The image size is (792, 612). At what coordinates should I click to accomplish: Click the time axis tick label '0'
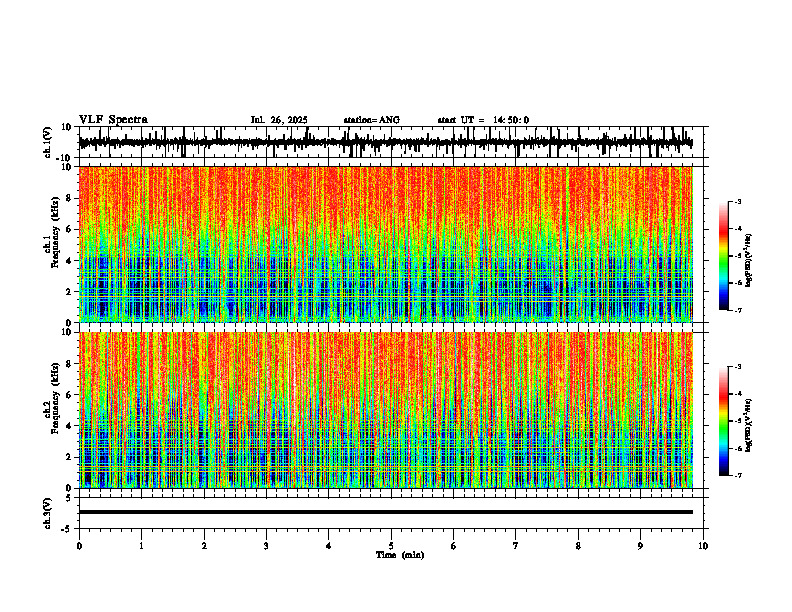pos(79,546)
